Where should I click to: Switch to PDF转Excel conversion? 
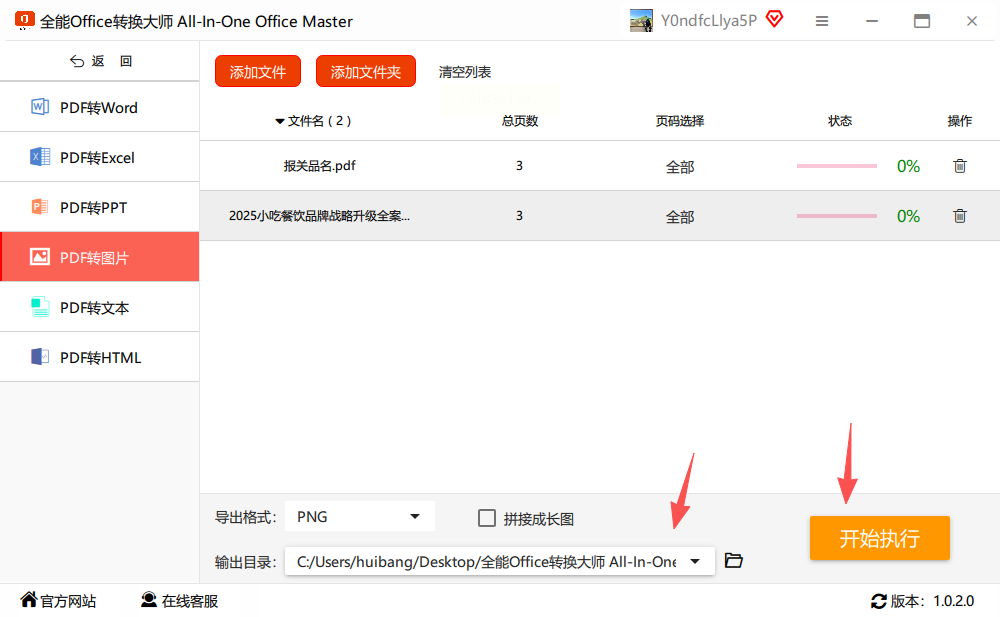tap(99, 157)
